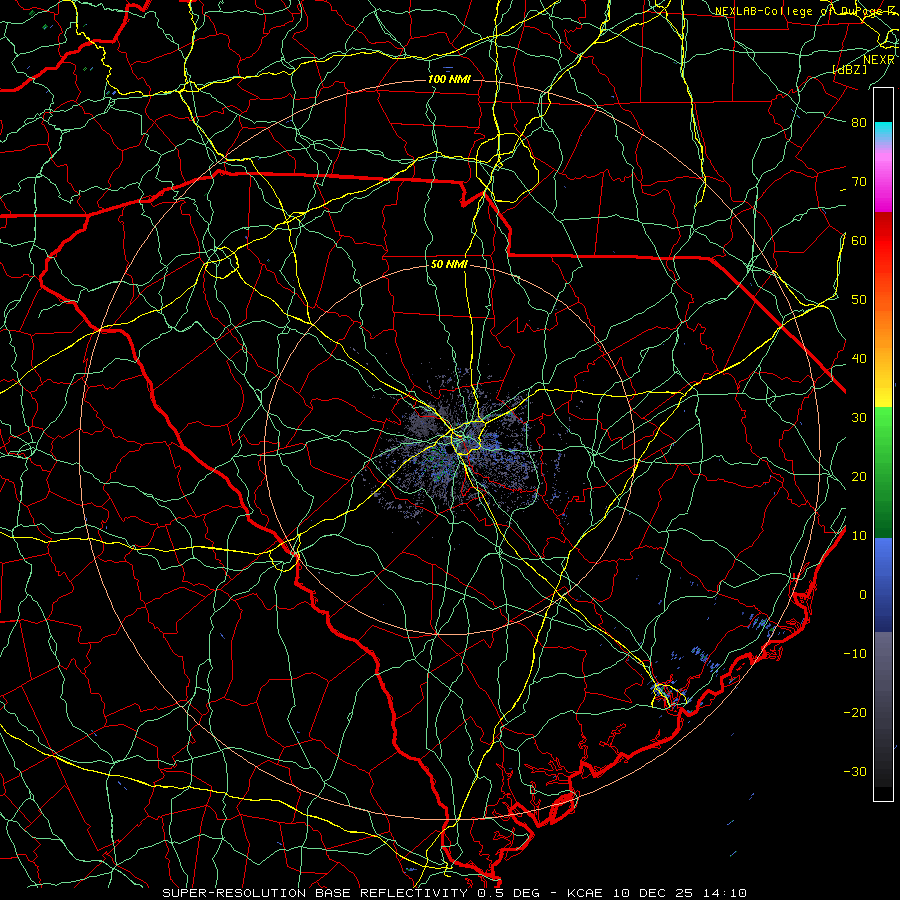Click the KCAE radar site identifier
The width and height of the screenshot is (900, 900).
click(585, 893)
